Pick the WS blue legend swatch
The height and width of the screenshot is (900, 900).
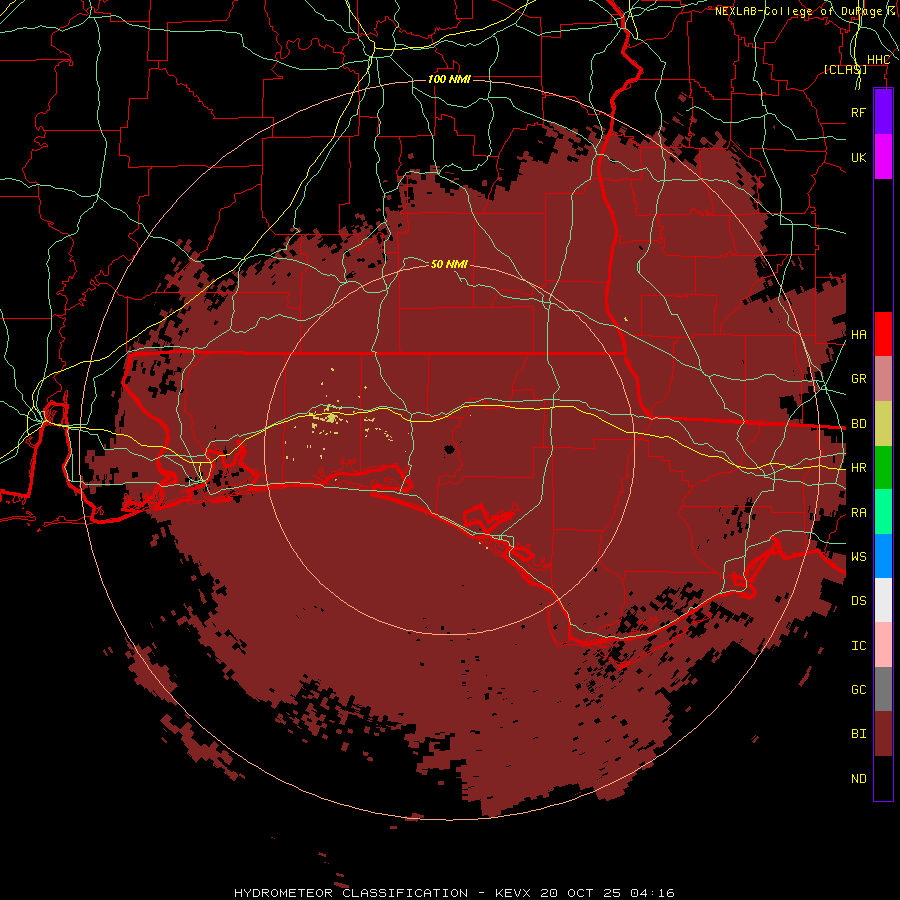(883, 556)
